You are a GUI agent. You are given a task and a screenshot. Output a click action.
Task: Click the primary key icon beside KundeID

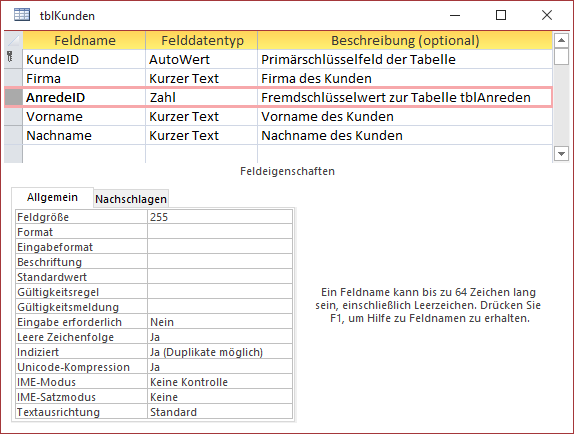click(x=10, y=57)
